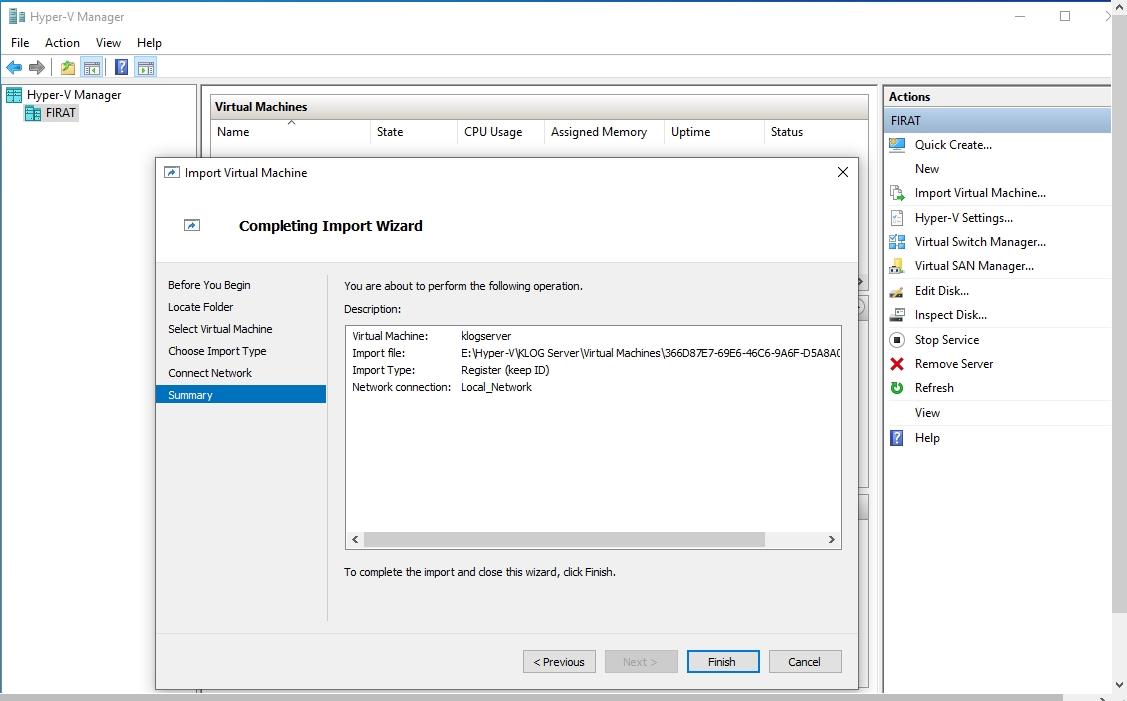
Task: Select Choose Import Type wizard step
Action: [x=217, y=351]
